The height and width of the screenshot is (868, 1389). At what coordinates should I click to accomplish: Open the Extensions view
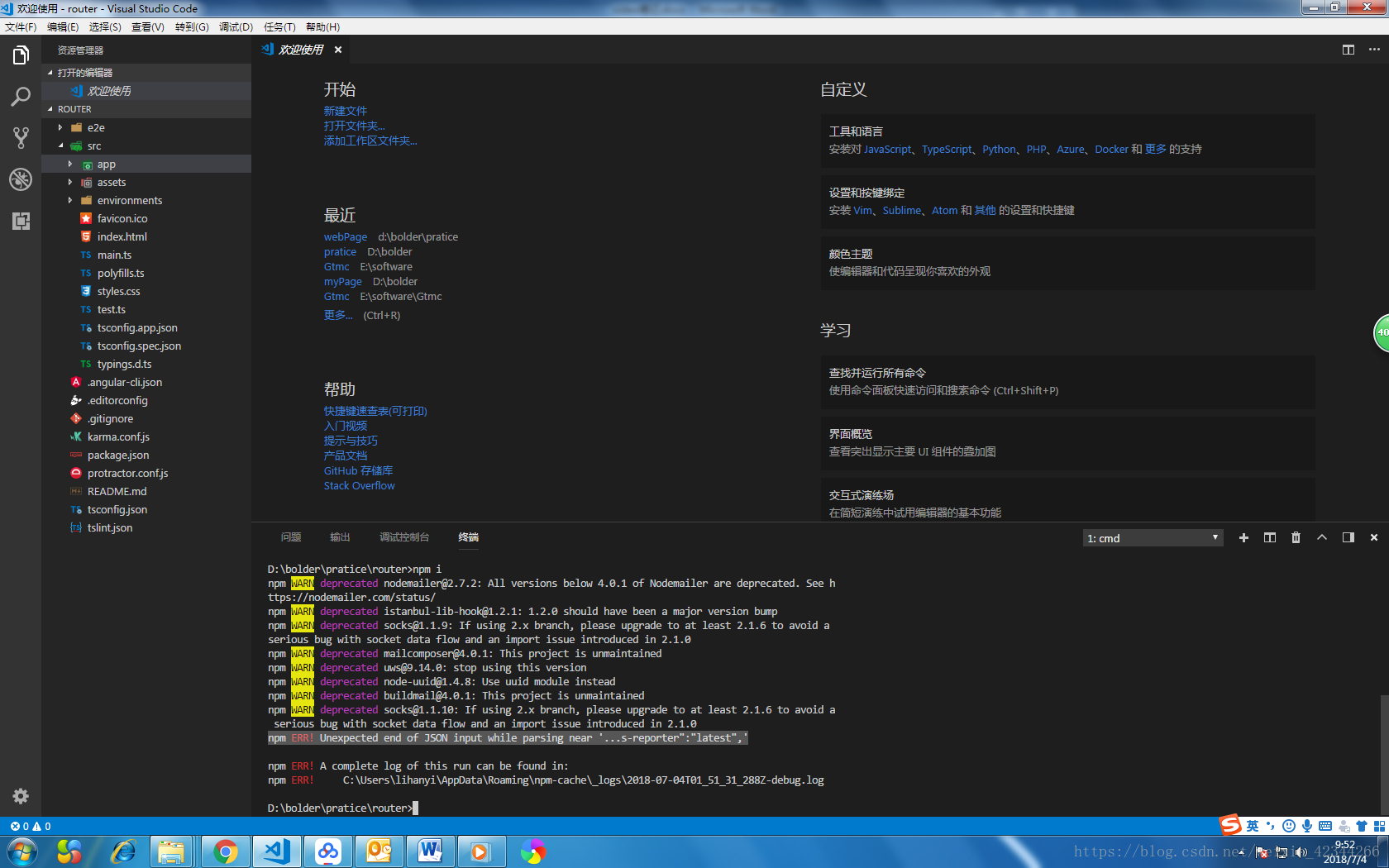[21, 221]
